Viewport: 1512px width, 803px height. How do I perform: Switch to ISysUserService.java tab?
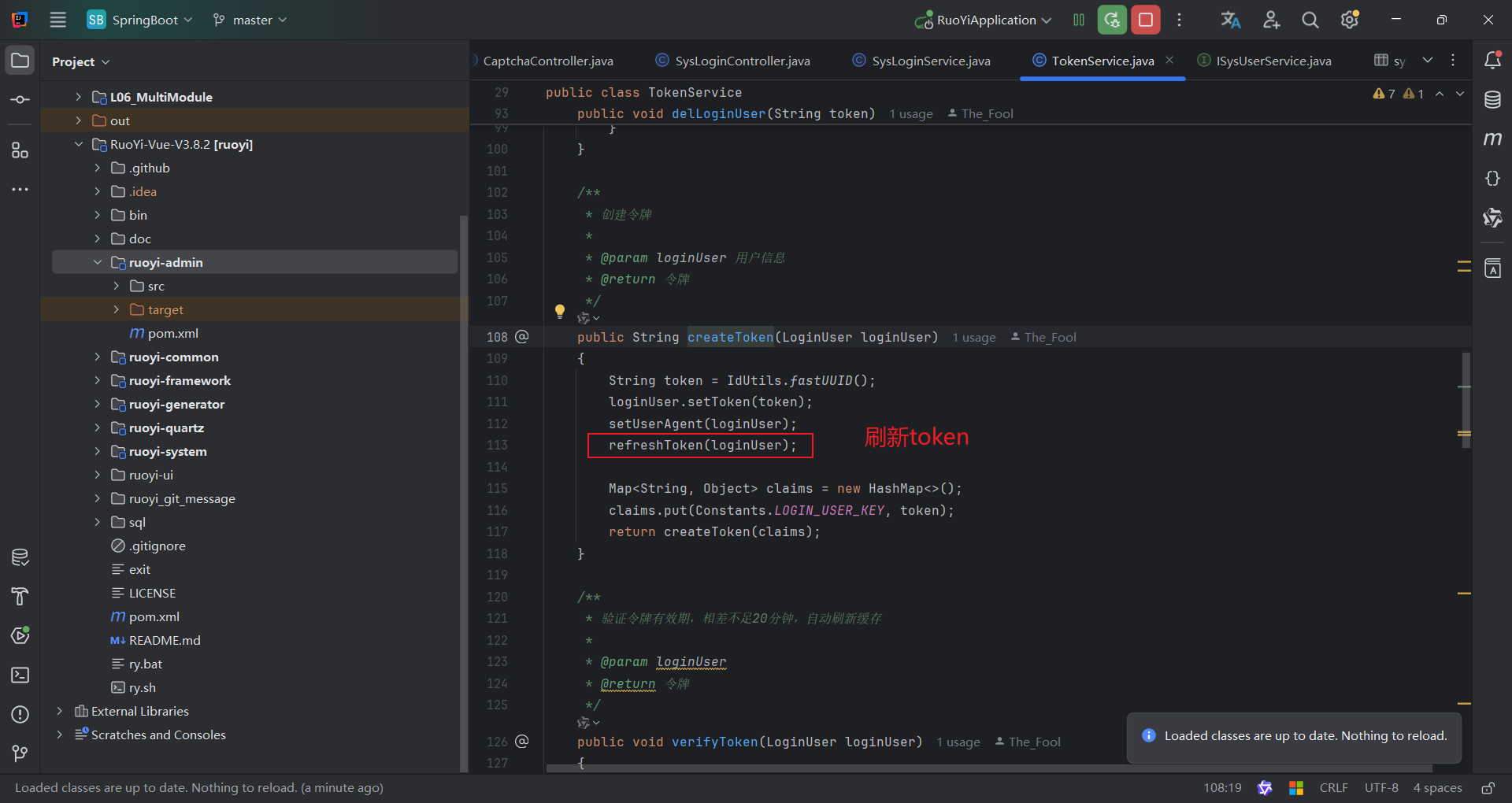pyautogui.click(x=1265, y=61)
